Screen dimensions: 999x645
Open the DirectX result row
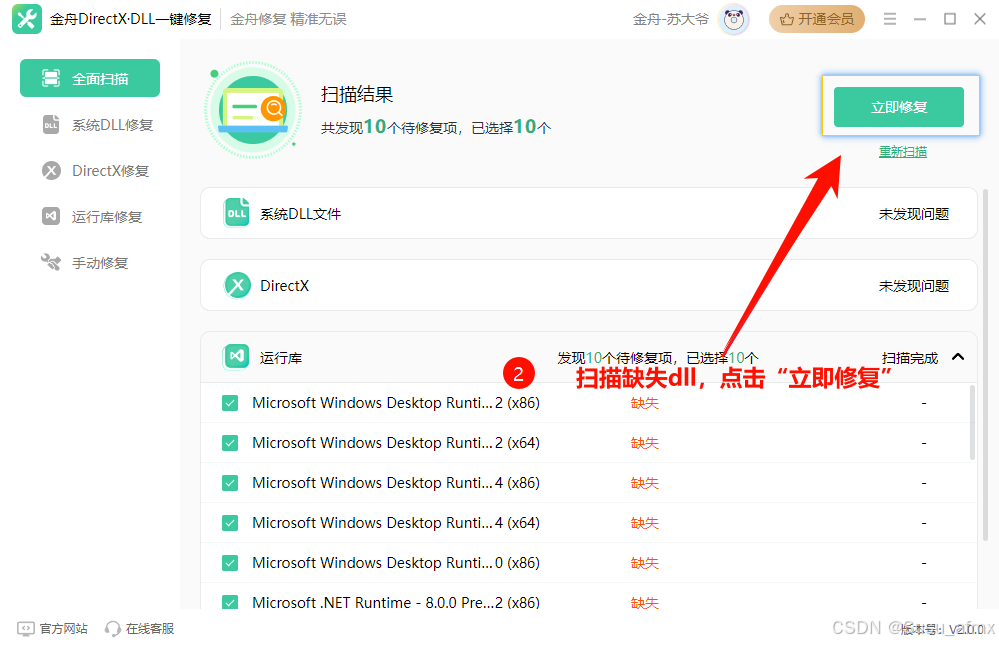[x=589, y=286]
